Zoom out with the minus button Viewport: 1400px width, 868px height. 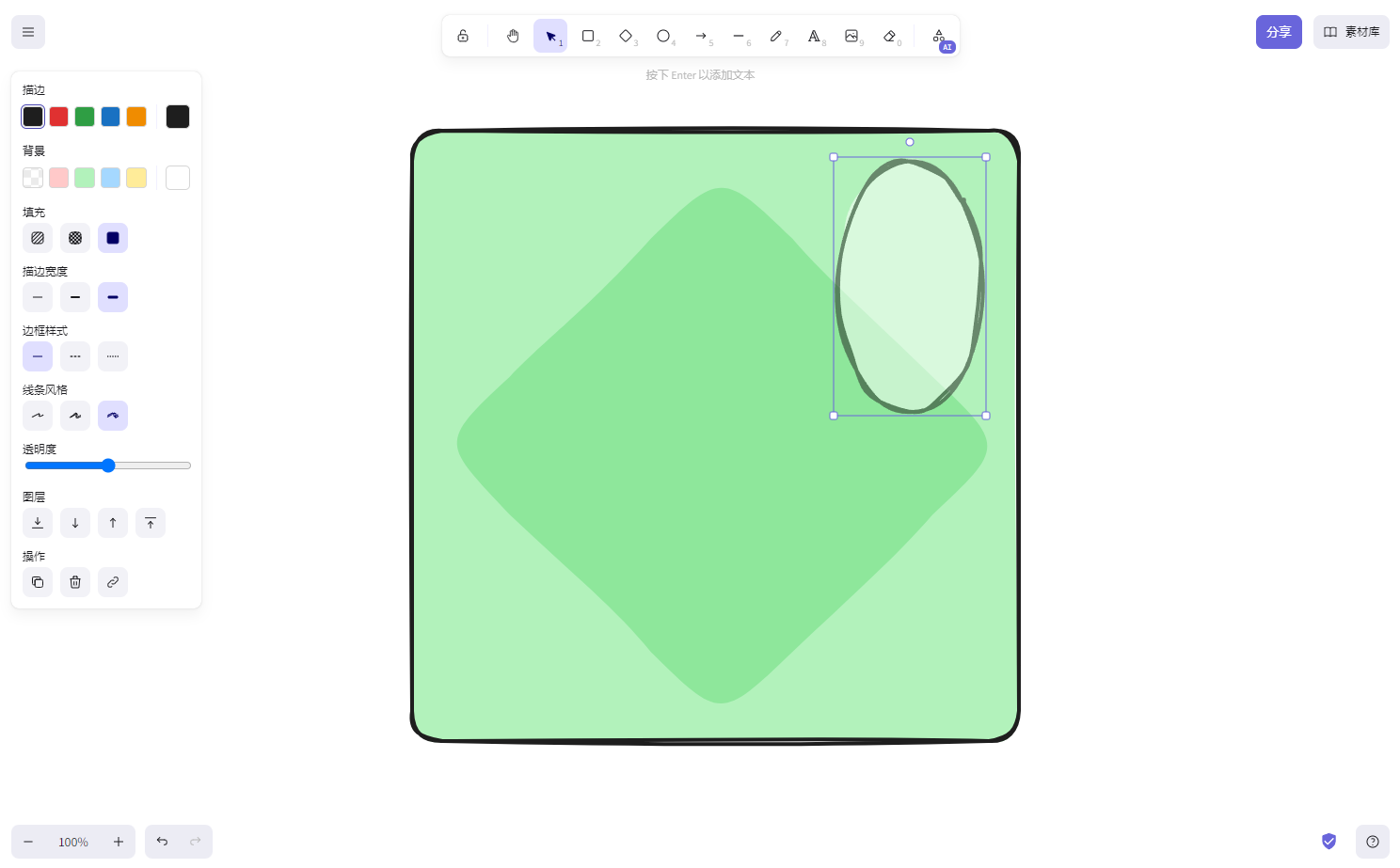coord(28,842)
